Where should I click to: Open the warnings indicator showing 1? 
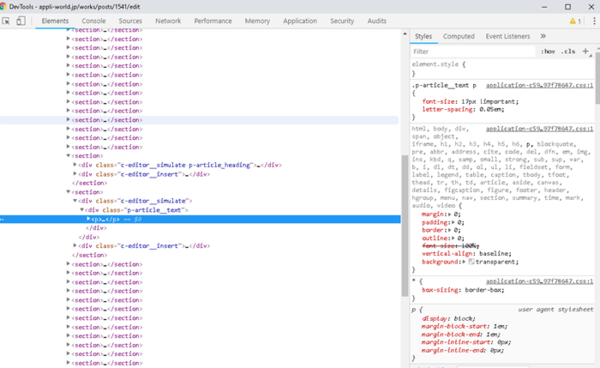pos(575,21)
